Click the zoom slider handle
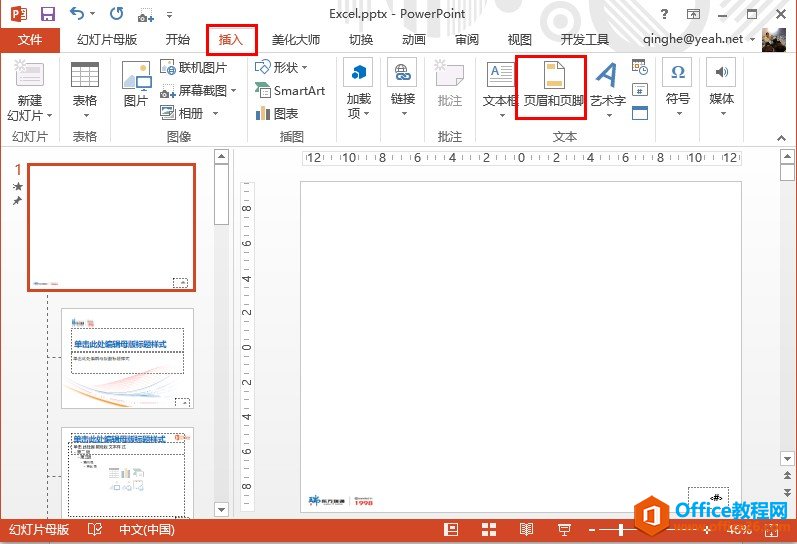Image resolution: width=797 pixels, height=544 pixels. pyautogui.click(x=621, y=530)
